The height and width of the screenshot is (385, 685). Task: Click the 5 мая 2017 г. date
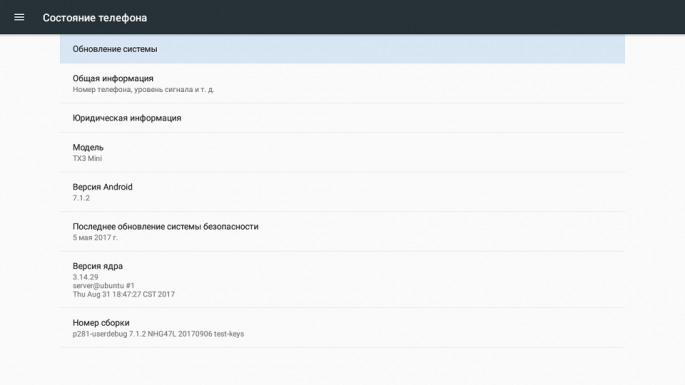[x=95, y=238]
